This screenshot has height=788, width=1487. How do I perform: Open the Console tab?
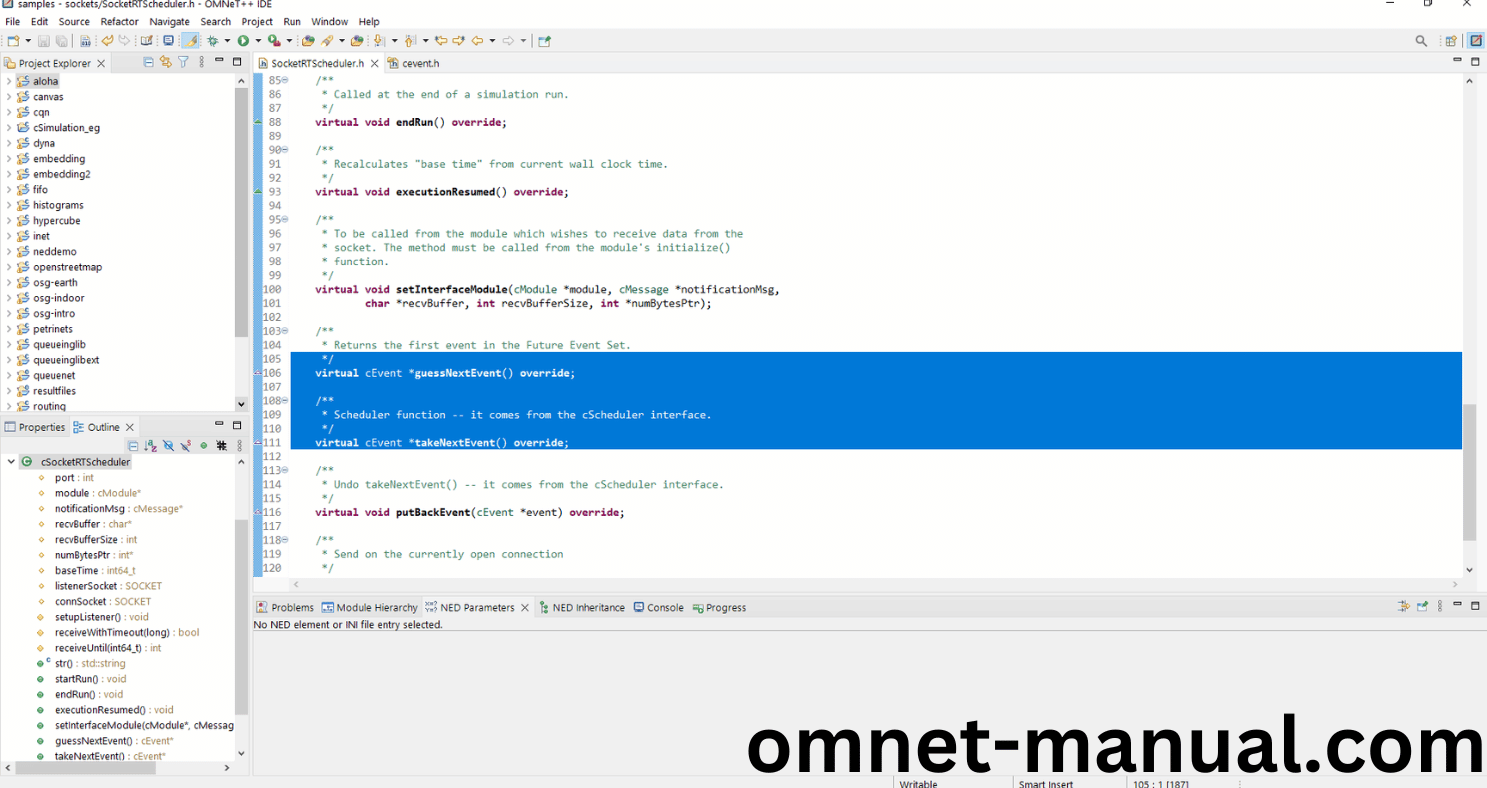tap(665, 607)
